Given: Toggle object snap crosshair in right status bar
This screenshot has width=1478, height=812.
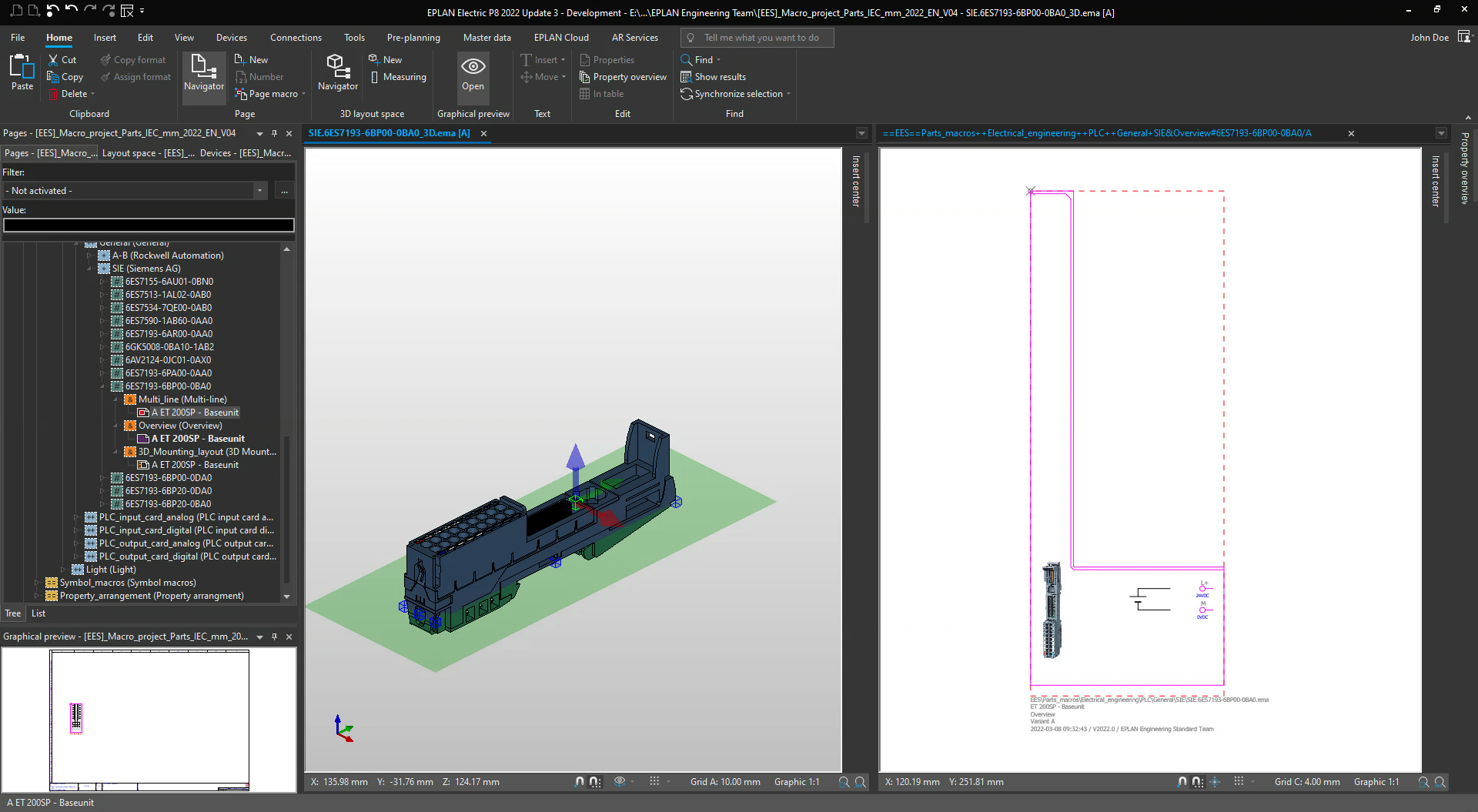Looking at the screenshot, I should [x=1215, y=781].
